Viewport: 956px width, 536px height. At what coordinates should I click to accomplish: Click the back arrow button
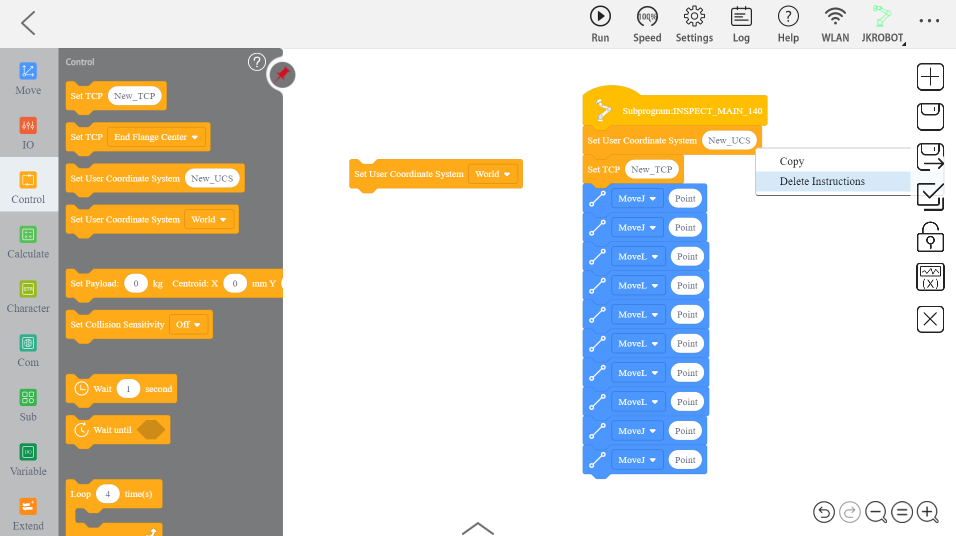tap(28, 23)
